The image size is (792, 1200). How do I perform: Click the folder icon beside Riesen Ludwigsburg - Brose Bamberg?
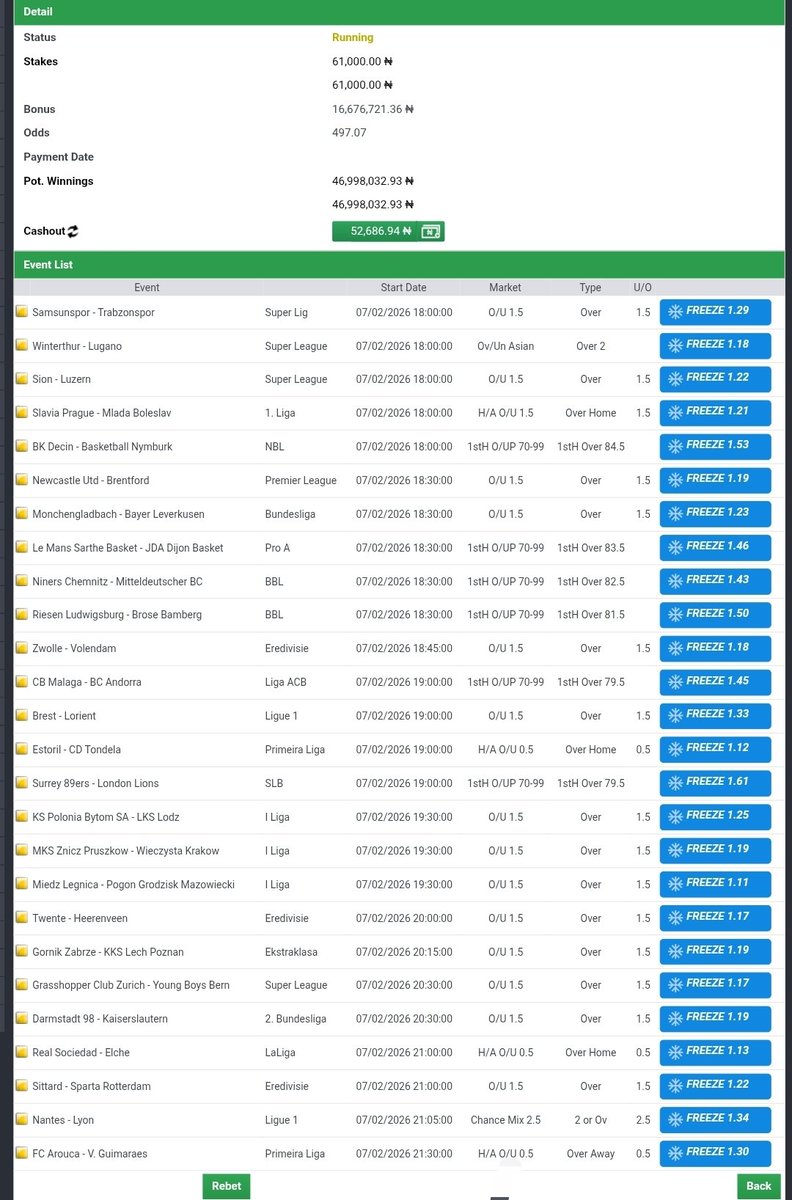pyautogui.click(x=22, y=615)
